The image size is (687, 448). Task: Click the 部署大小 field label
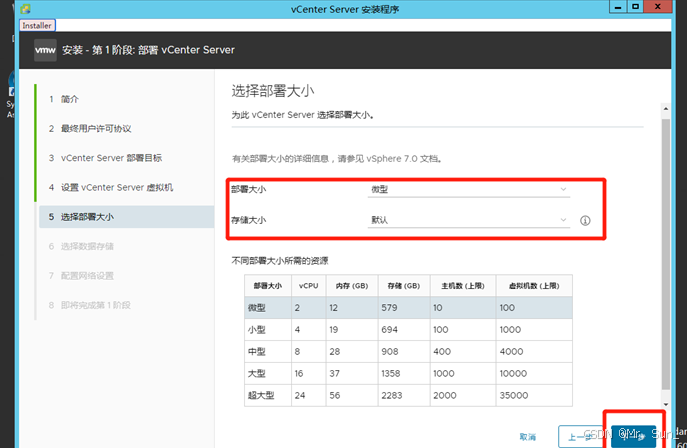248,189
